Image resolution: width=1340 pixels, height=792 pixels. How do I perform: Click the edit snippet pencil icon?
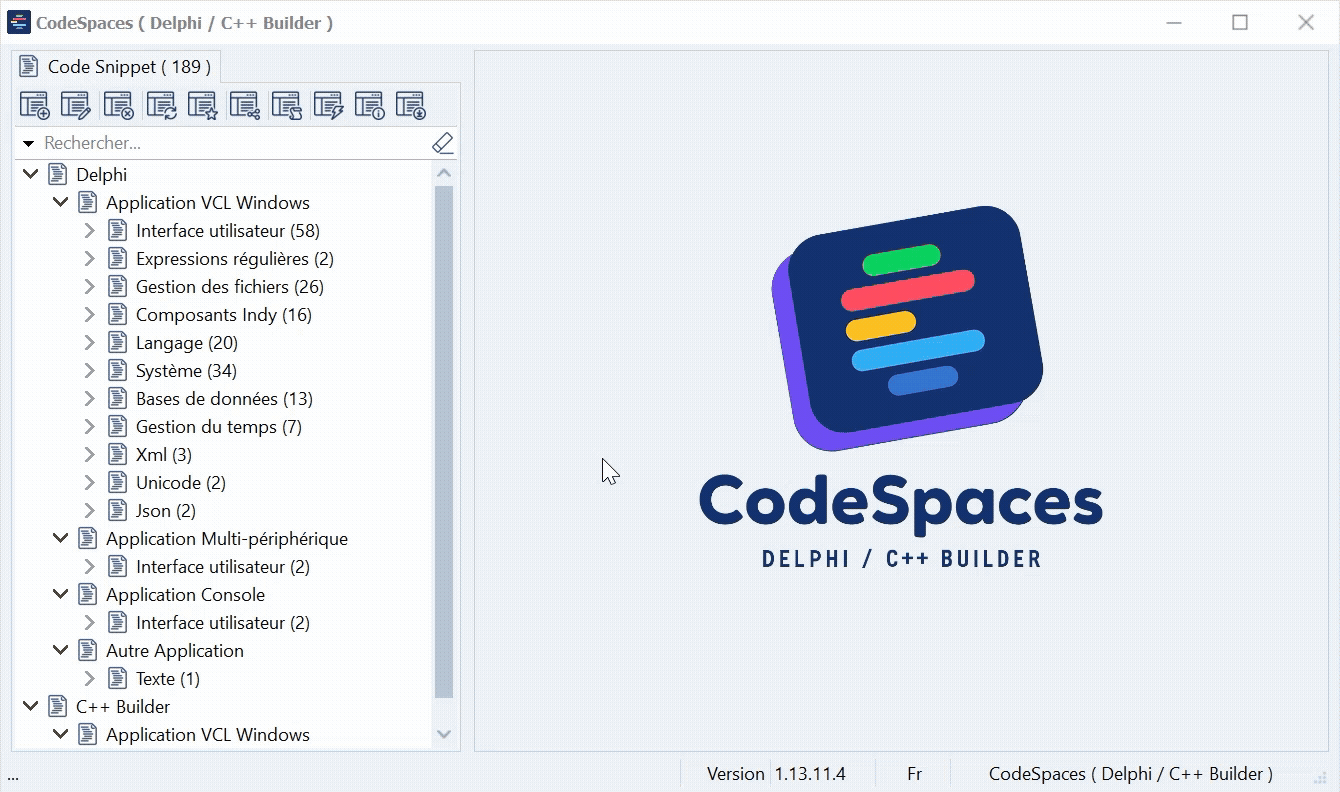pos(76,105)
